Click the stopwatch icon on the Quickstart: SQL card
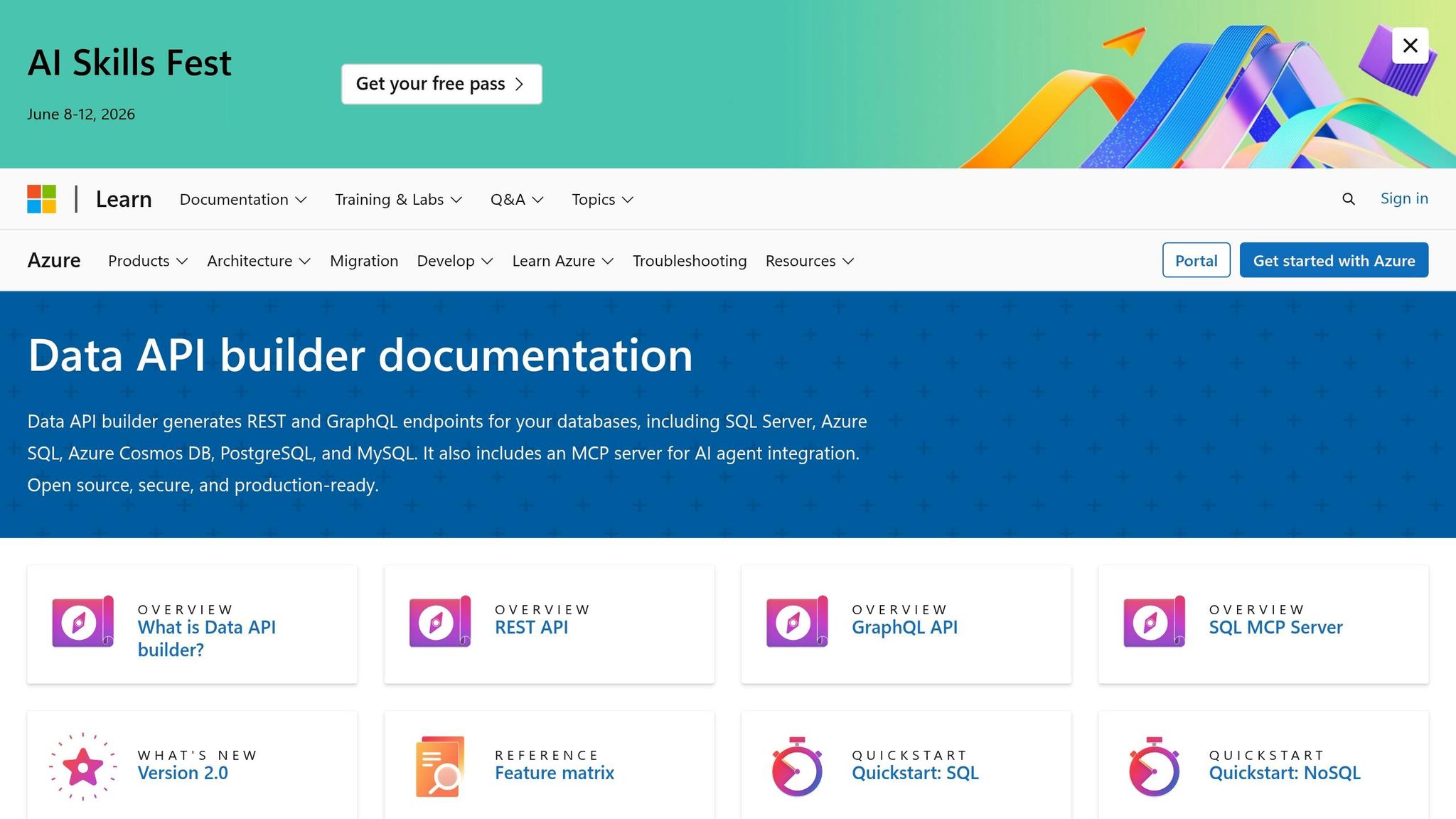Viewport: 1456px width, 819px height. tap(797, 766)
